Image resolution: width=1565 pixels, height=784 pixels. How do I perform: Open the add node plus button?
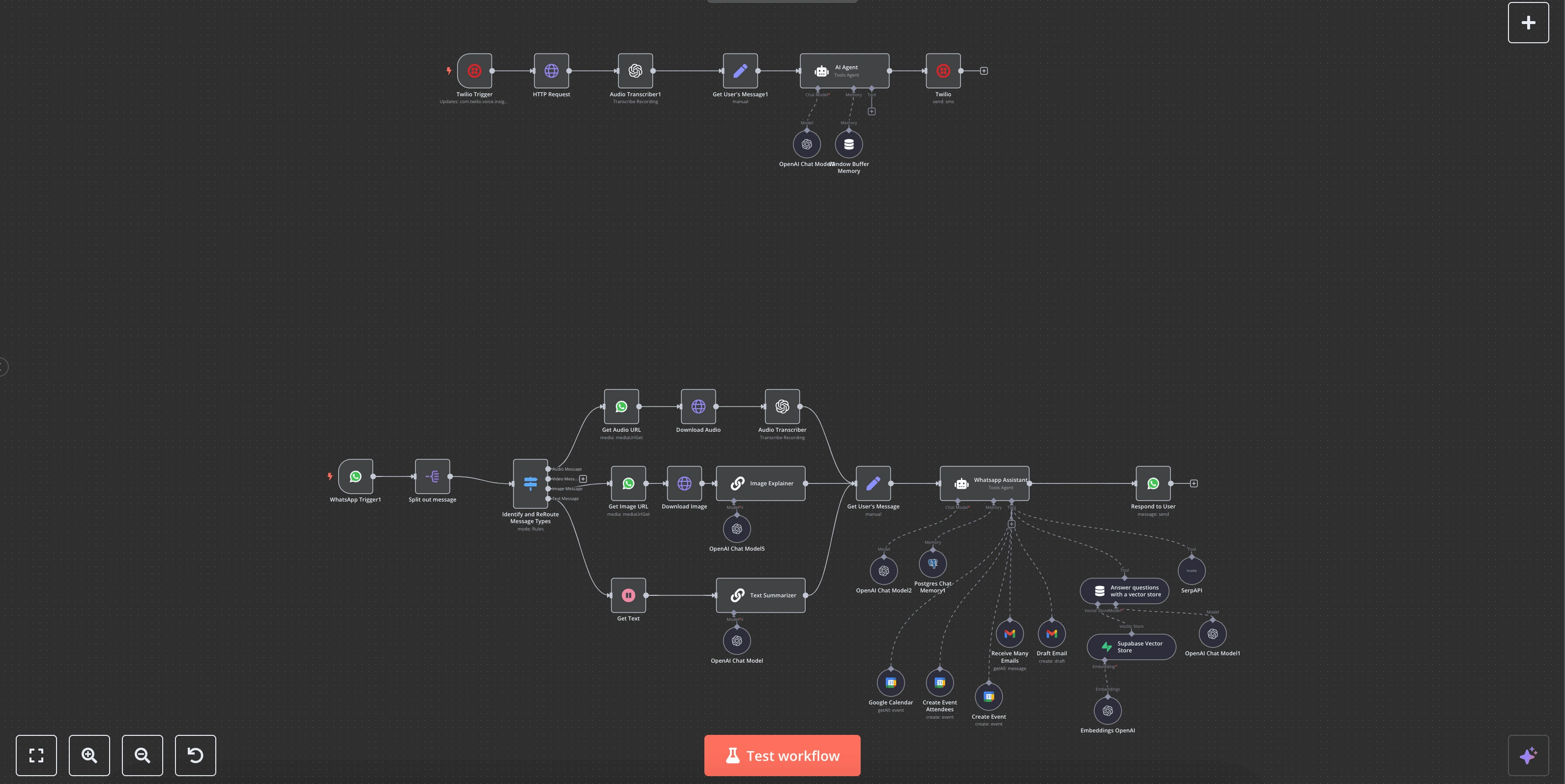1528,23
